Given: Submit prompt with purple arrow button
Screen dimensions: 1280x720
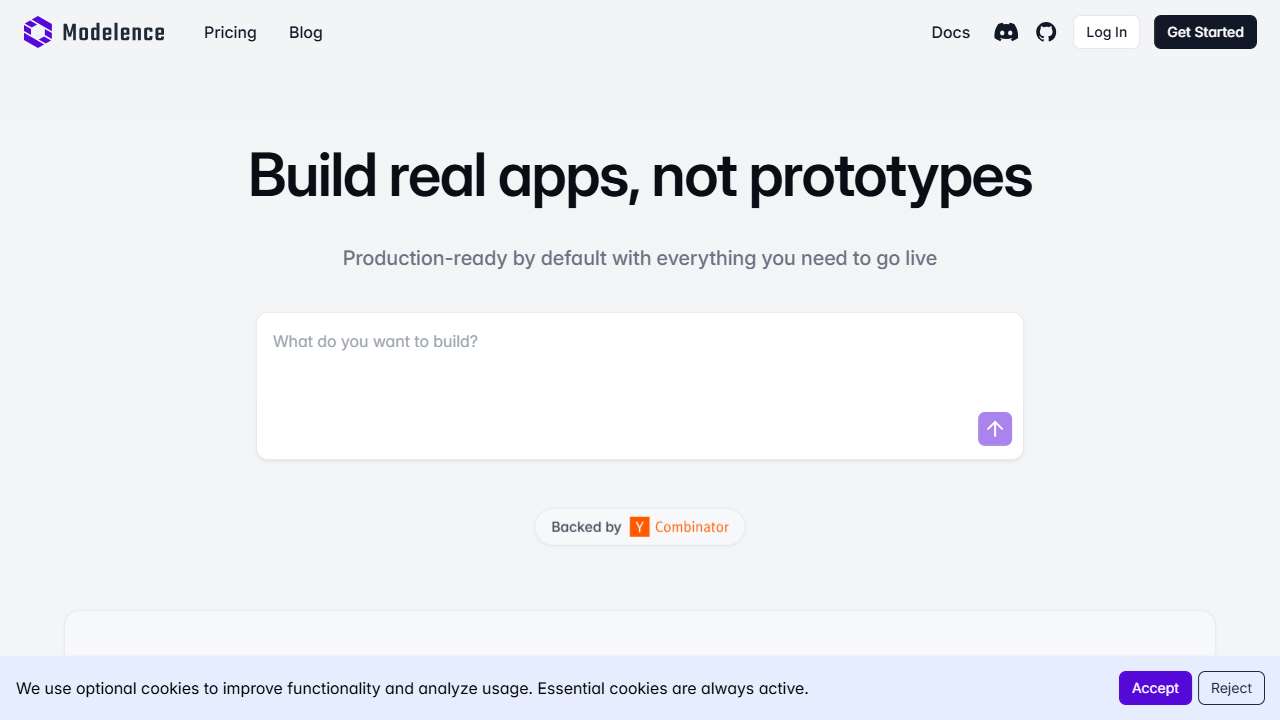Looking at the screenshot, I should tap(994, 429).
